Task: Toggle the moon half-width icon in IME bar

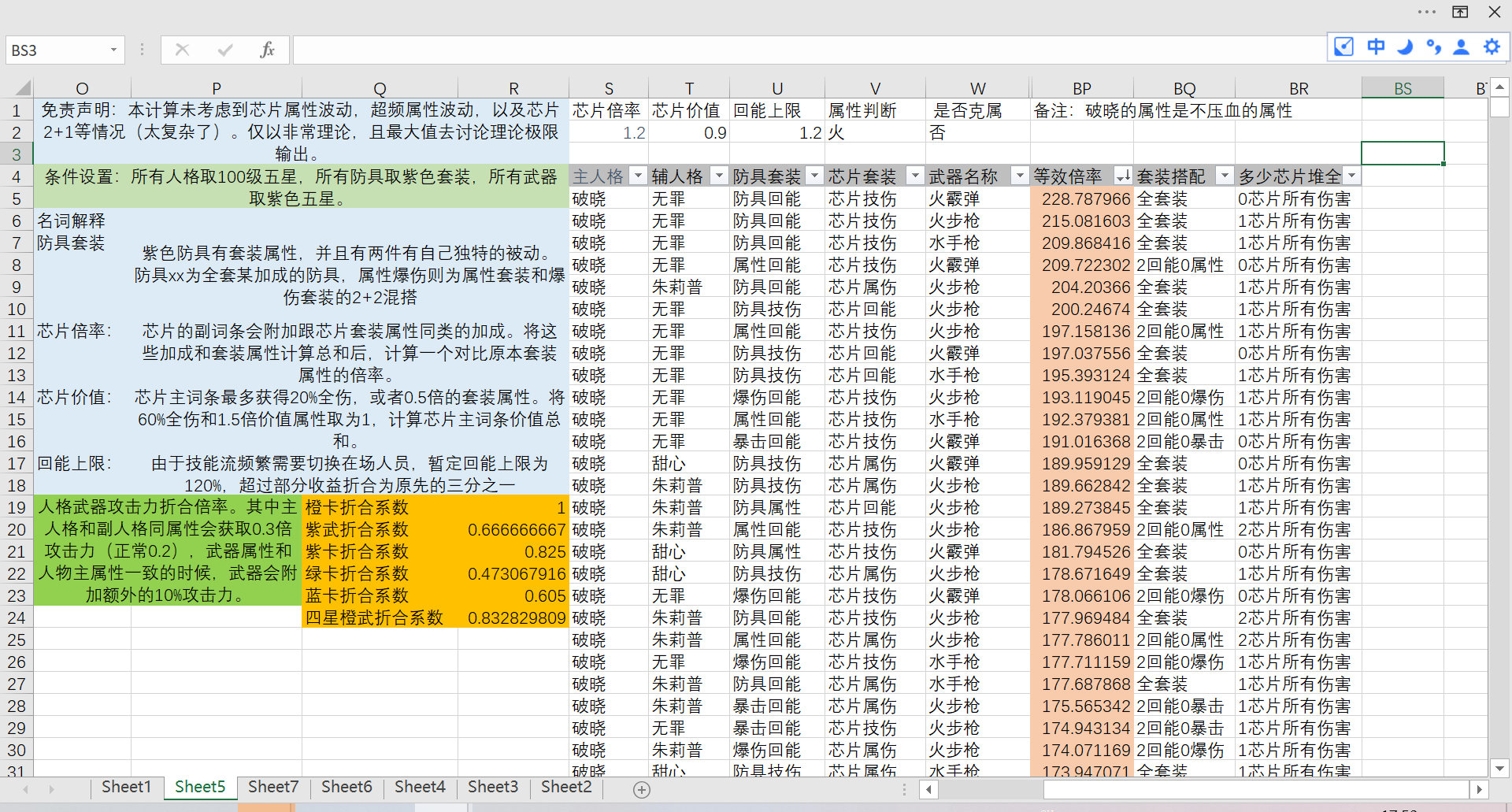Action: click(1405, 47)
